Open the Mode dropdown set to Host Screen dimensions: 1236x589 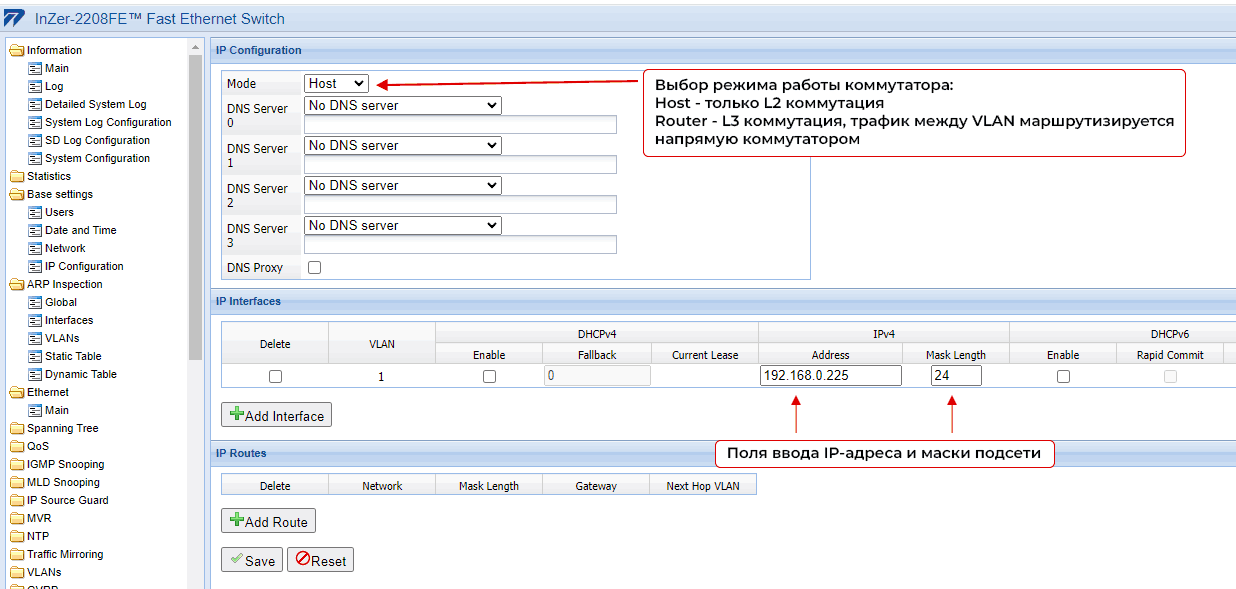coord(336,84)
